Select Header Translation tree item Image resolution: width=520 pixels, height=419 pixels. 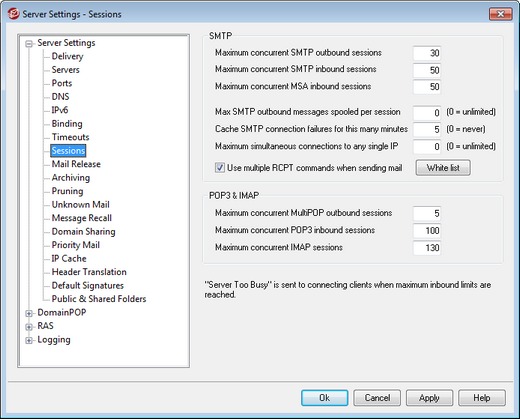point(89,272)
